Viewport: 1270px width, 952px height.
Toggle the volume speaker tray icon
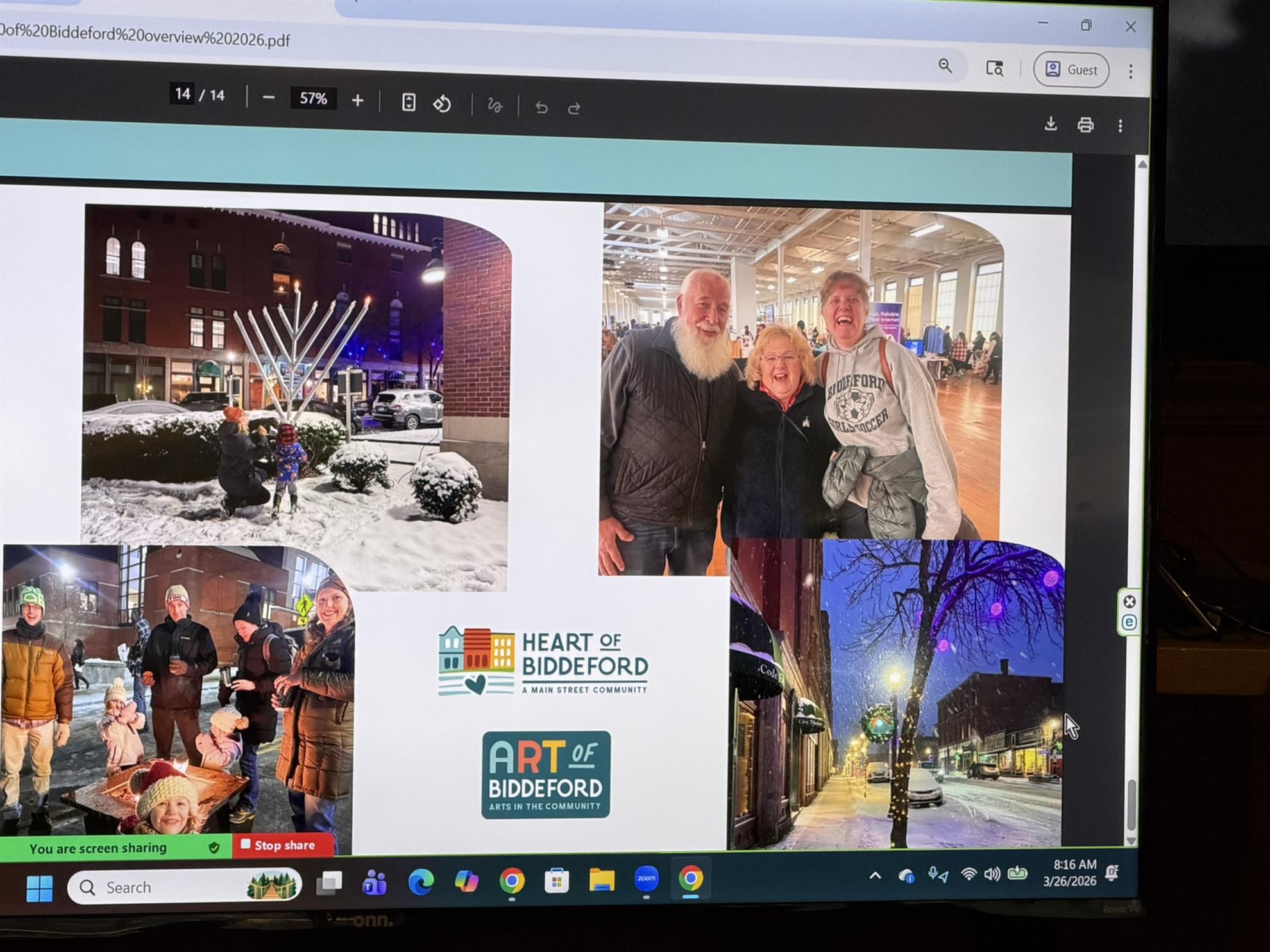tap(992, 874)
